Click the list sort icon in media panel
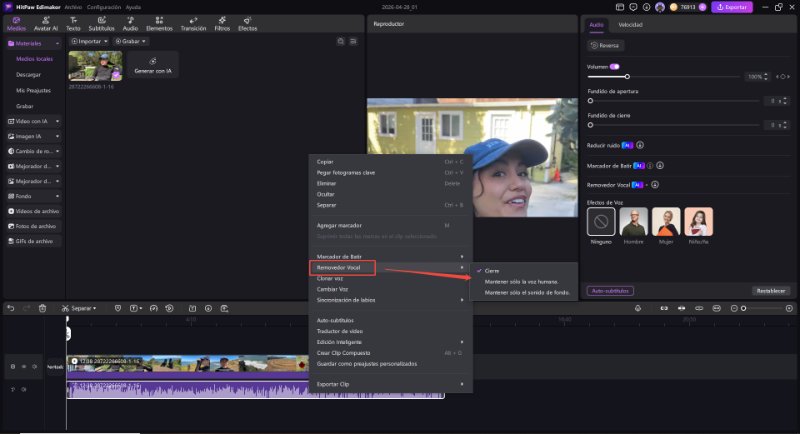This screenshot has height=434, width=800. coord(353,41)
